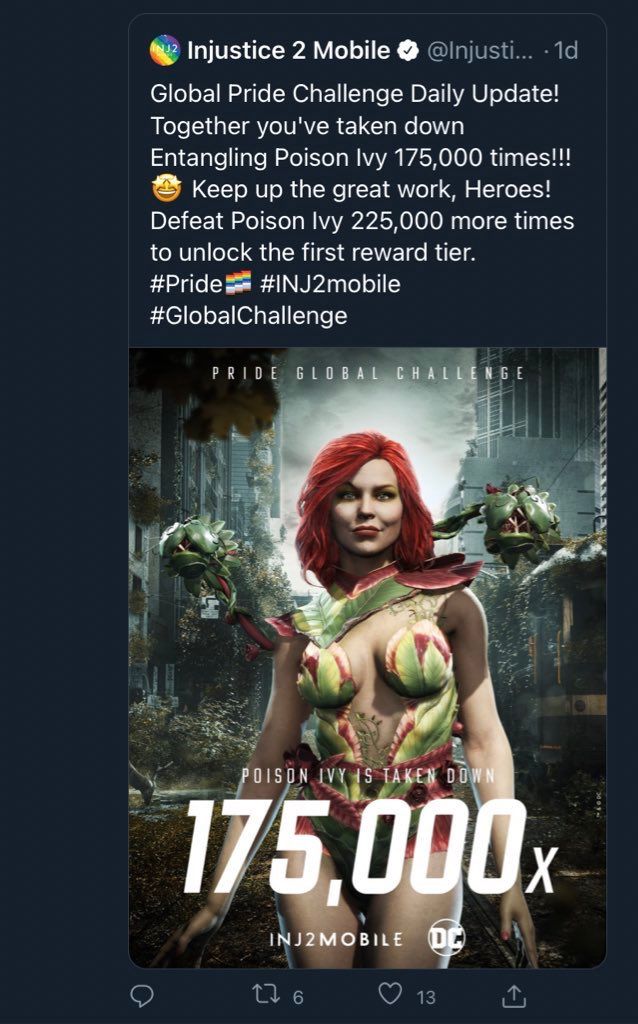Follow the #GlobalChallenge hashtag link
The width and height of the screenshot is (638, 1024).
[248, 316]
